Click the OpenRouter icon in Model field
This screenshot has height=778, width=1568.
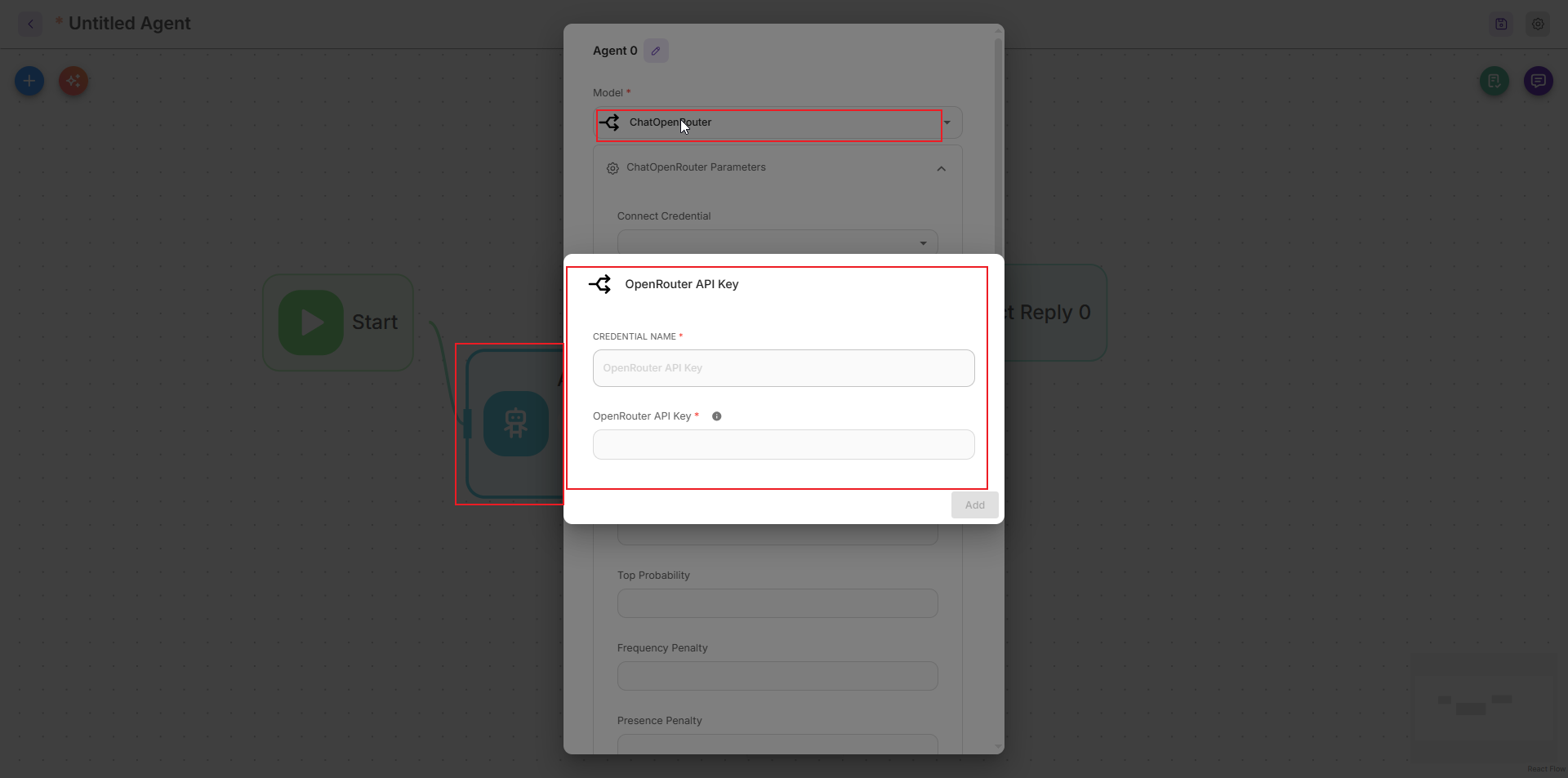(x=610, y=122)
